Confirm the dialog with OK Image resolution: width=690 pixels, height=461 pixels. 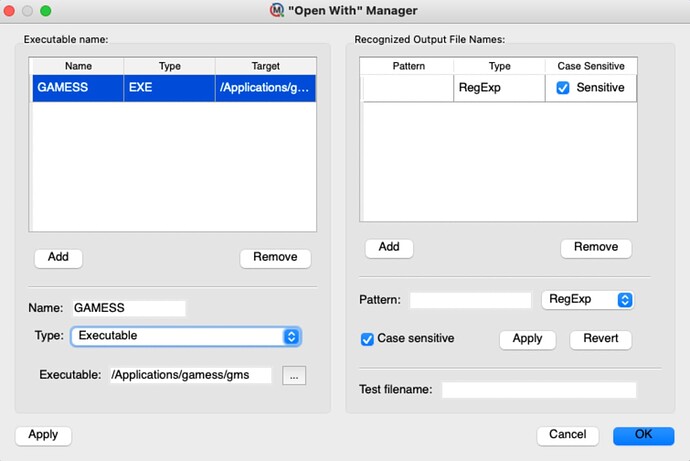pyautogui.click(x=643, y=435)
